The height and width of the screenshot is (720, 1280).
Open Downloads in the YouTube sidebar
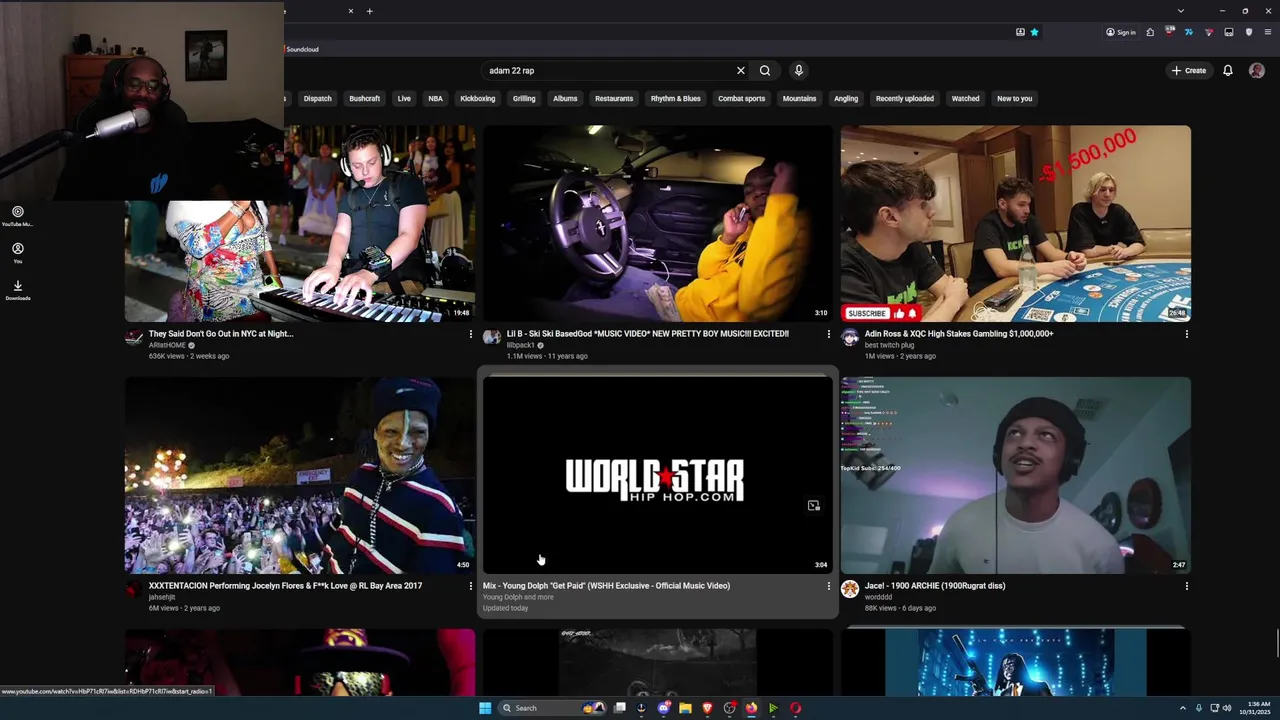point(18,290)
